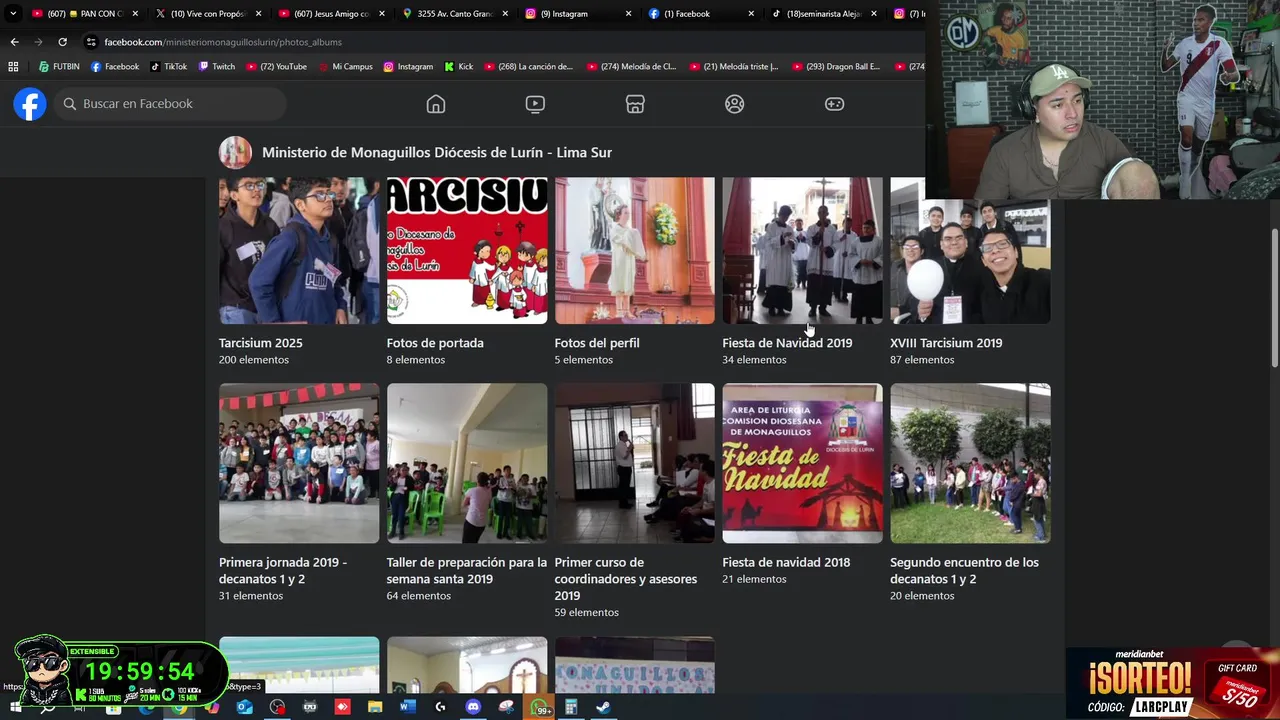Close the PAN CON C tab
Viewport: 1280px width, 720px height.
[135, 14]
